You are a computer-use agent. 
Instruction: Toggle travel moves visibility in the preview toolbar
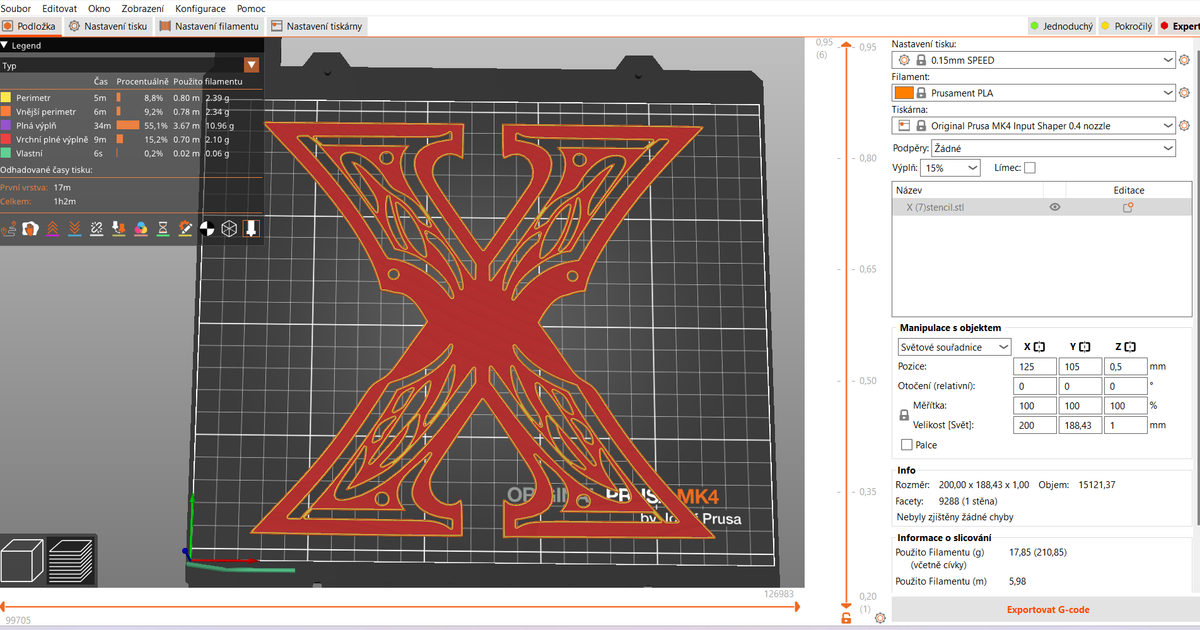(8, 228)
